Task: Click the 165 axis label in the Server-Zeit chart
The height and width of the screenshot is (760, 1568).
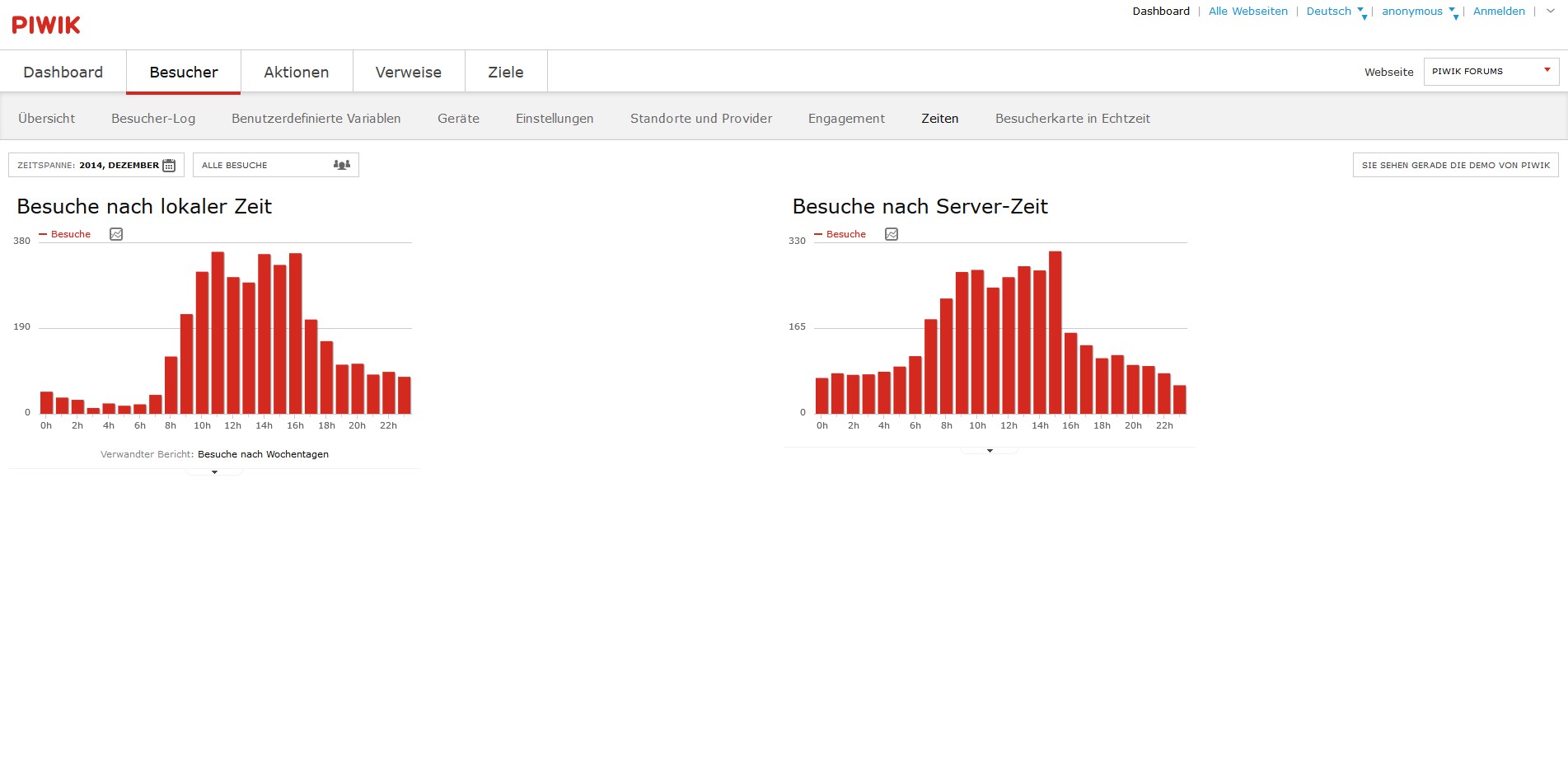Action: (797, 326)
